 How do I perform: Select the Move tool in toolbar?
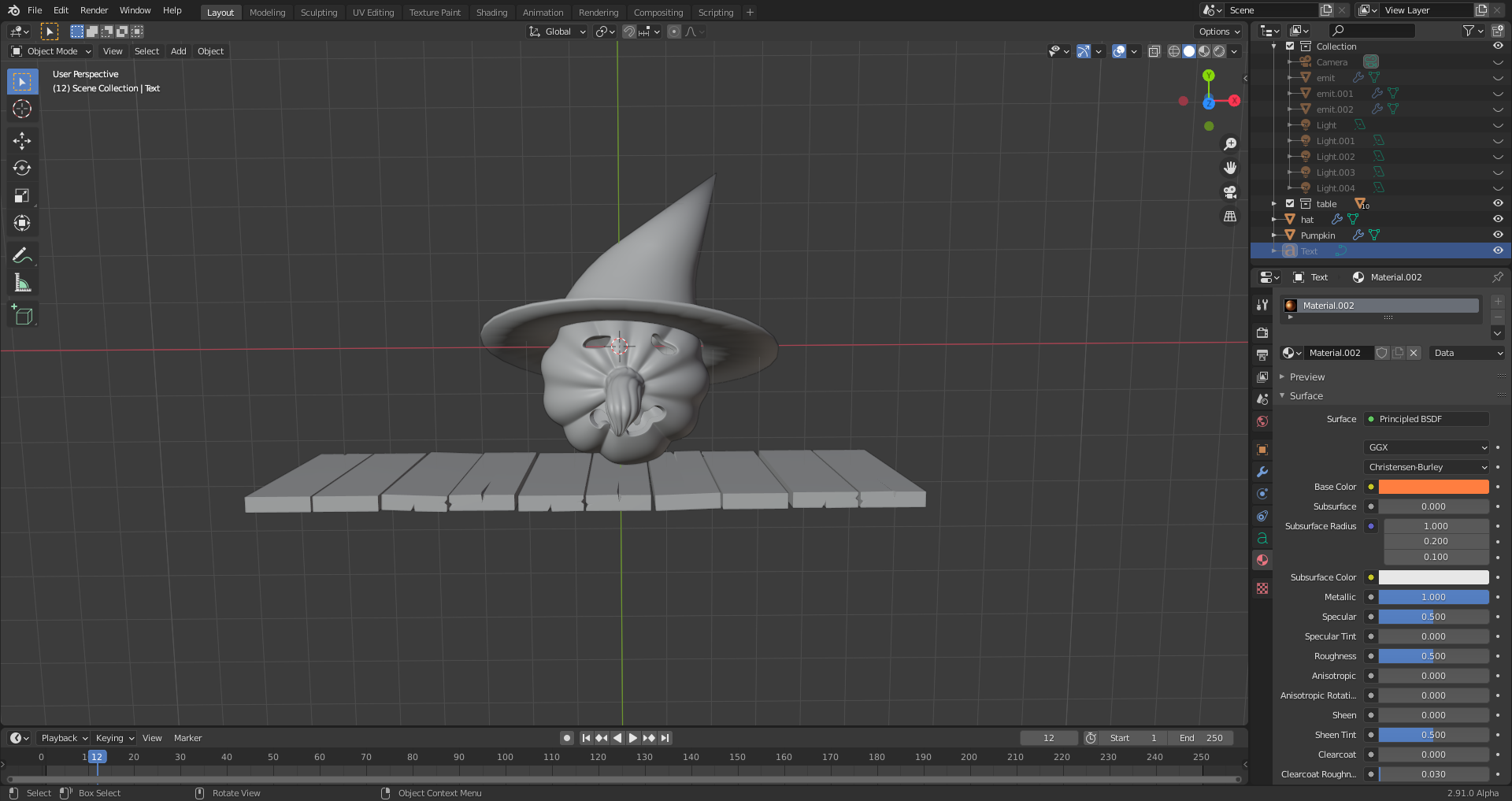tap(22, 141)
